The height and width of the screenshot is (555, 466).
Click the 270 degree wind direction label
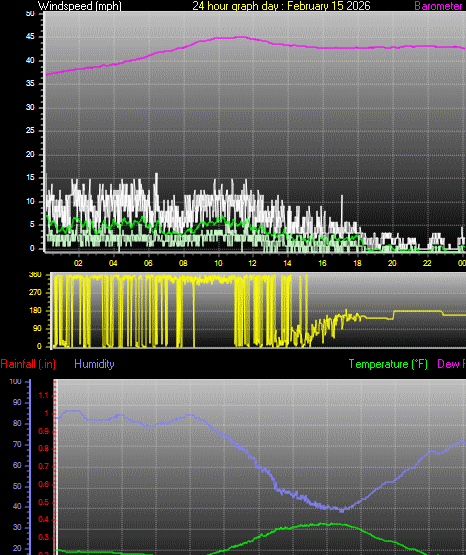pyautogui.click(x=35, y=292)
